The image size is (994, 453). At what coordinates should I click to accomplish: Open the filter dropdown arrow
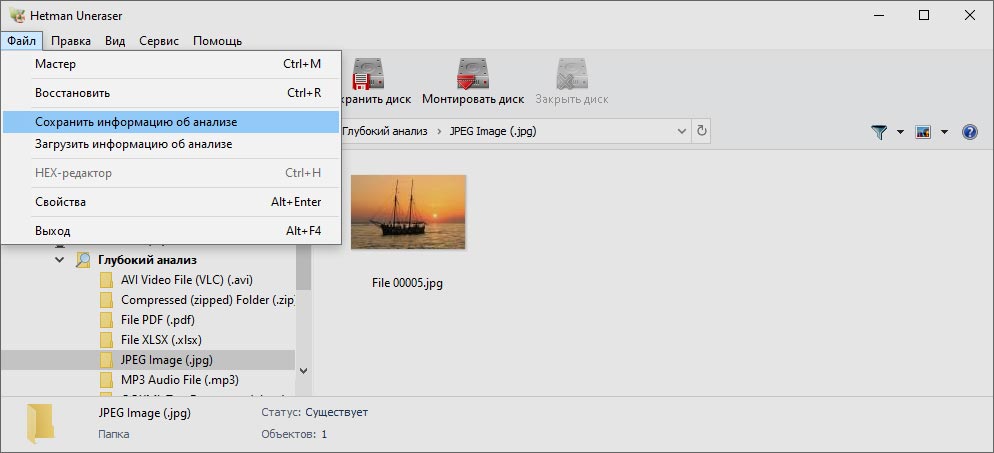coord(900,132)
